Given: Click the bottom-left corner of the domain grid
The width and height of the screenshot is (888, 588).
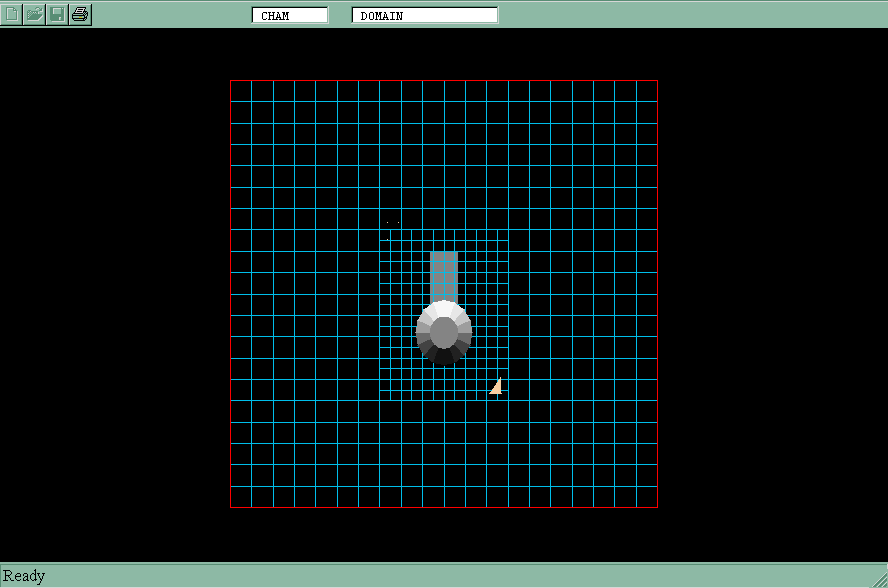Looking at the screenshot, I should point(231,507).
